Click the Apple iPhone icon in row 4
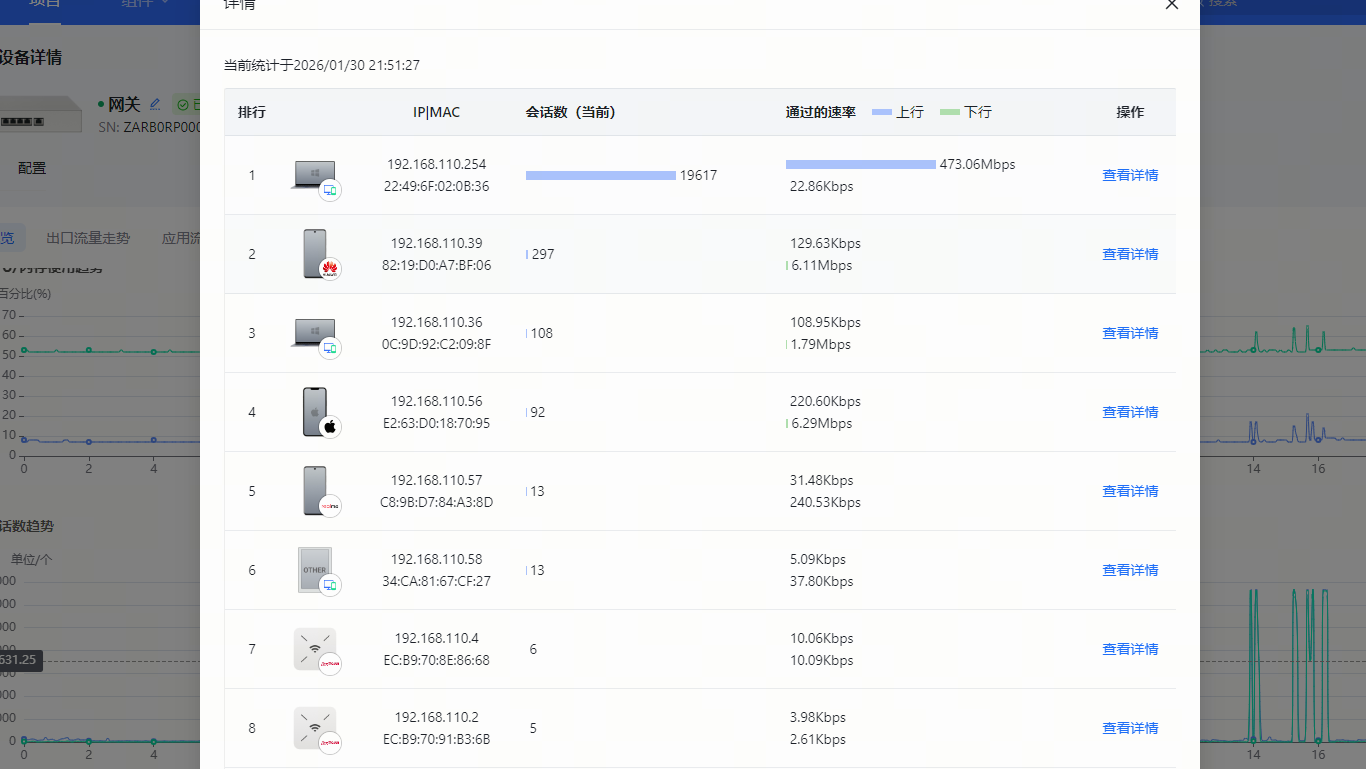The image size is (1366, 769). 315,412
